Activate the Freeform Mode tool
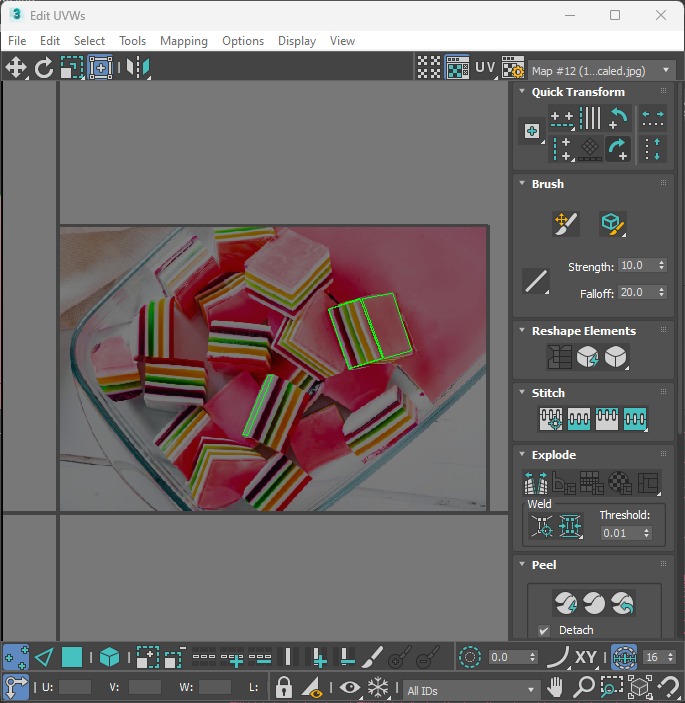 coord(100,68)
